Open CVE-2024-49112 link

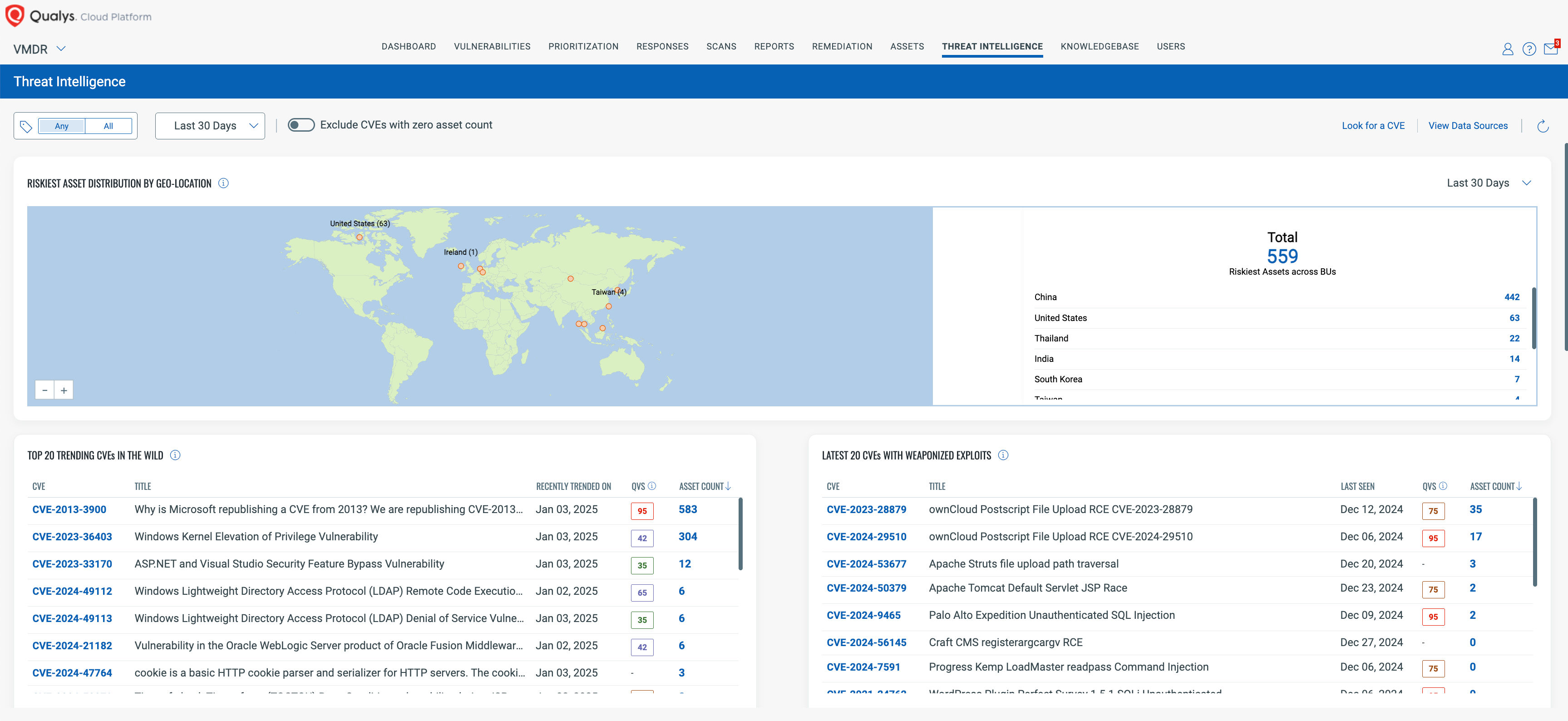72,591
